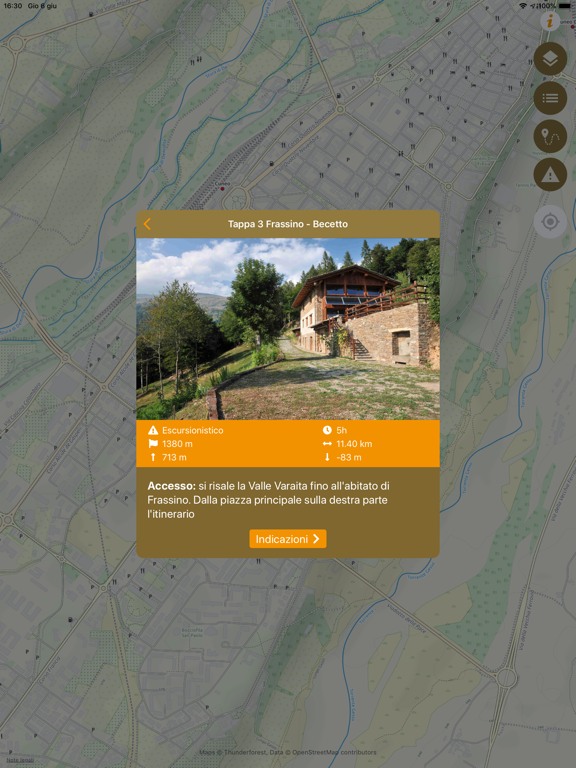Tap the -83 m descent value
This screenshot has width=576, height=768.
tap(349, 457)
